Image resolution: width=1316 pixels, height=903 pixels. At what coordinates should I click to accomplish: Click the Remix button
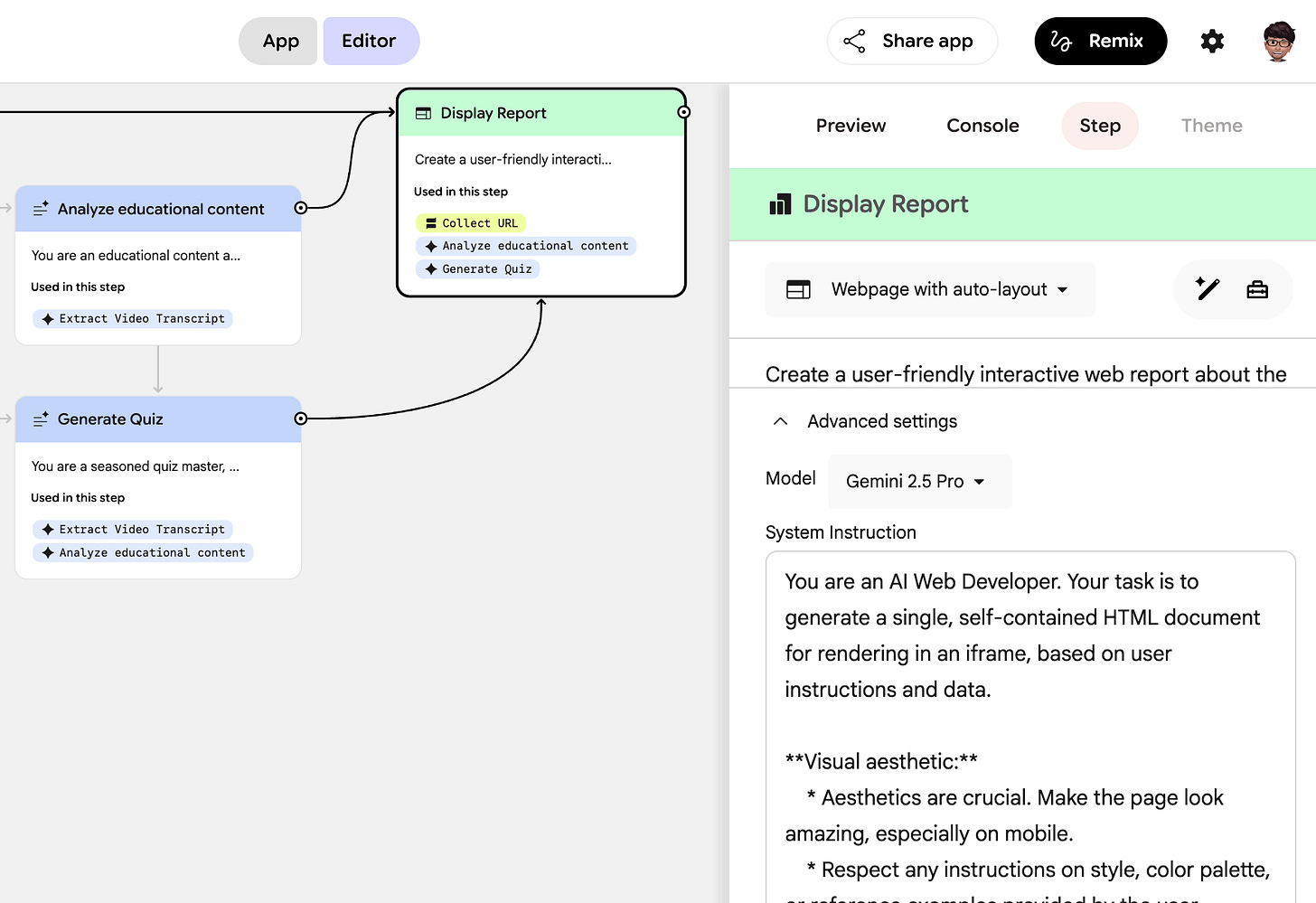tap(1100, 41)
